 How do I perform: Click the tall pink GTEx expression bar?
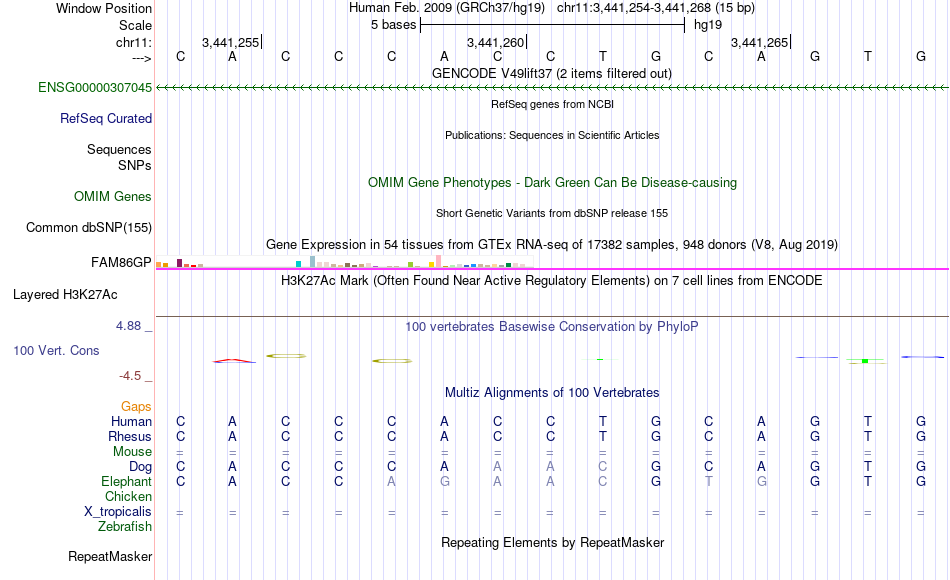coord(439,261)
